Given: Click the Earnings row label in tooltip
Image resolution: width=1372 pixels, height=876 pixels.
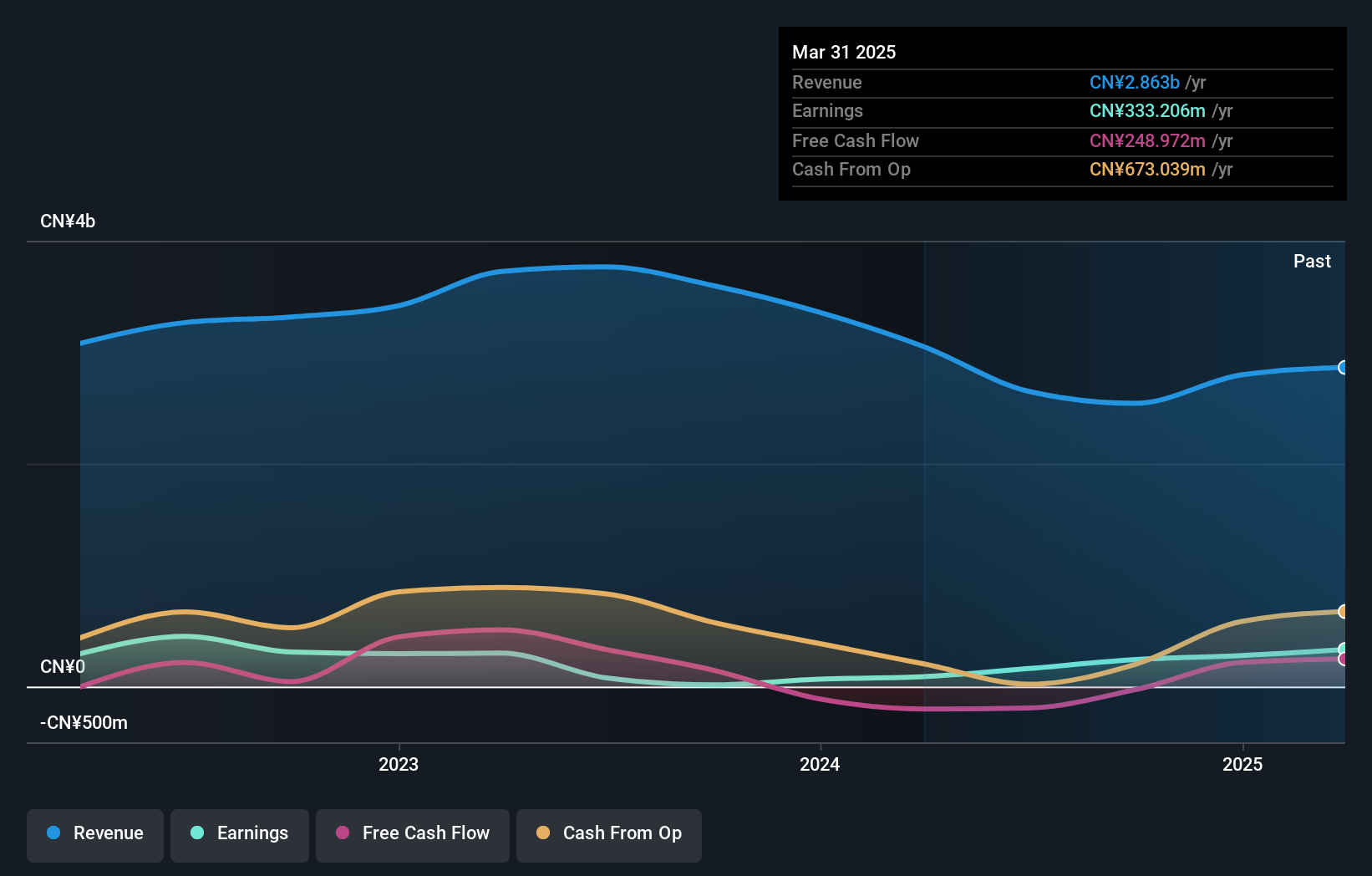Looking at the screenshot, I should [x=828, y=111].
